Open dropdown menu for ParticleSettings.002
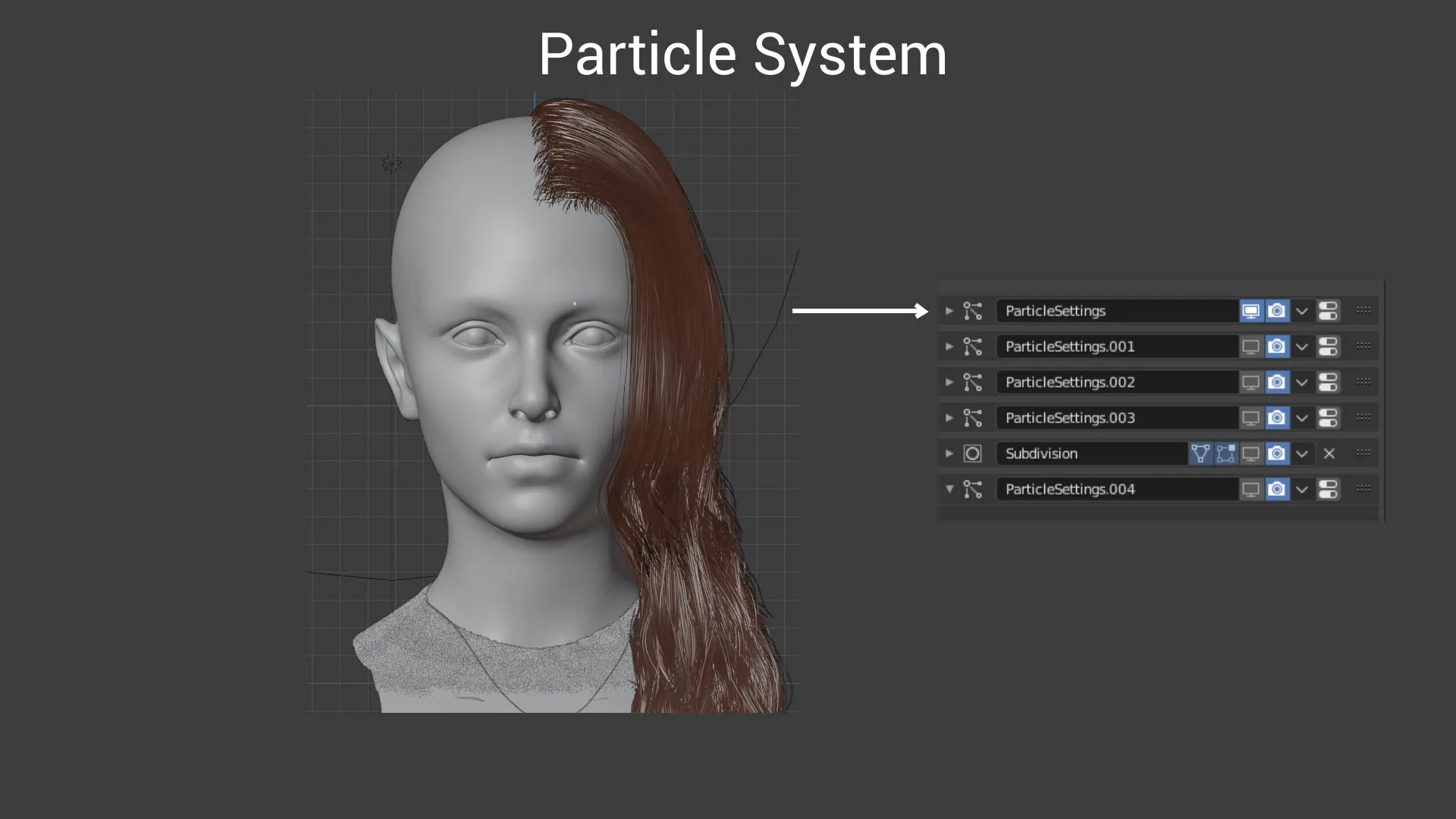This screenshot has width=1456, height=819. (1302, 382)
